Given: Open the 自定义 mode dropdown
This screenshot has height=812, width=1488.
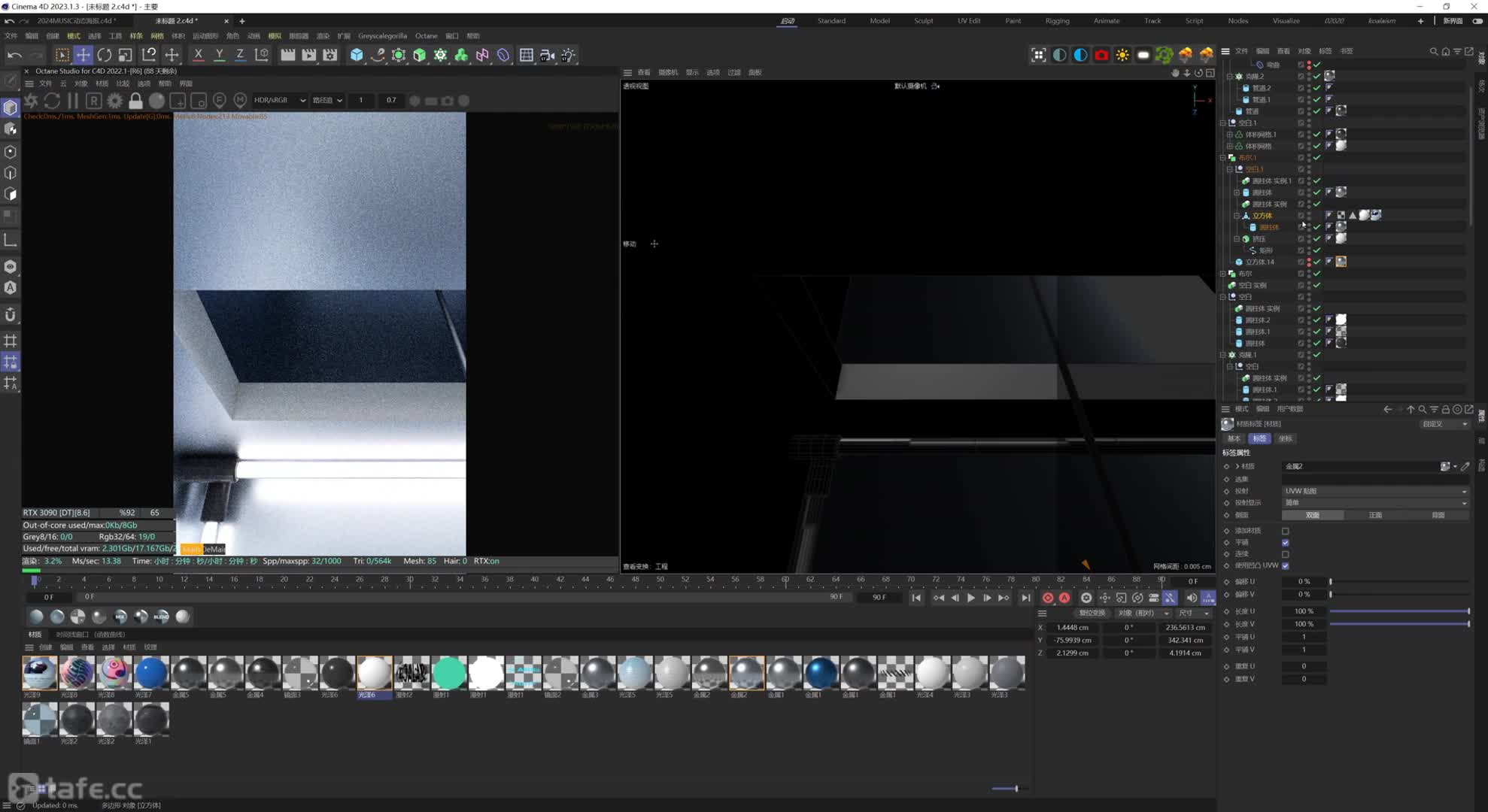Looking at the screenshot, I should pos(1444,424).
